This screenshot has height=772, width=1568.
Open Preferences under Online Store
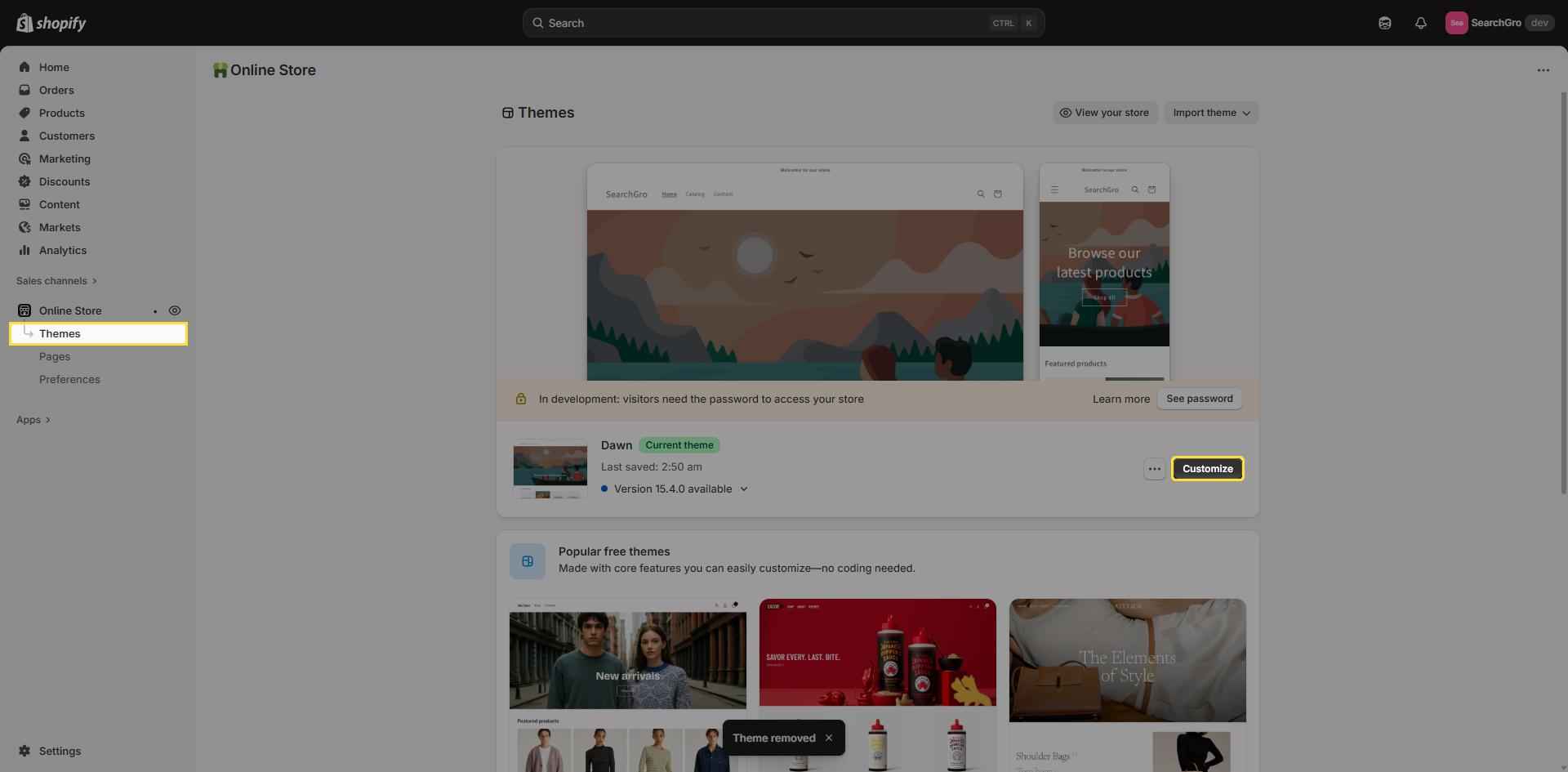[69, 379]
